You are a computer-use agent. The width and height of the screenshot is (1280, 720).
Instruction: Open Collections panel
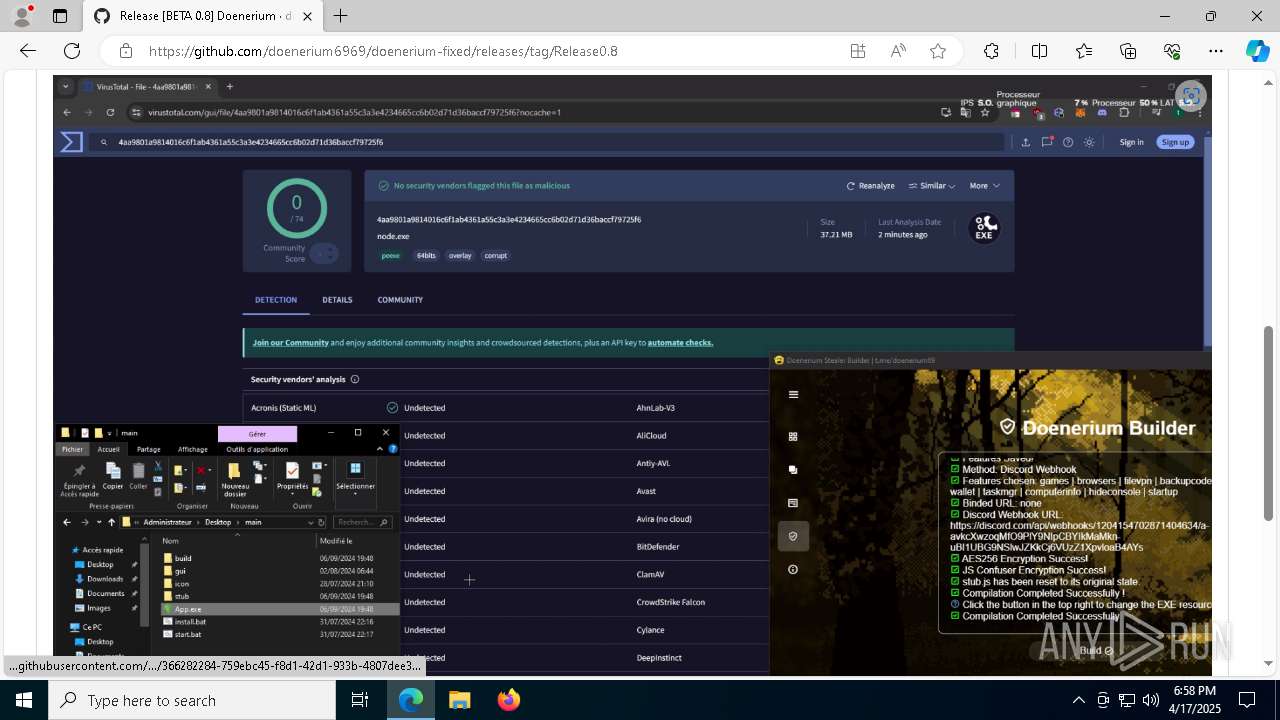point(1128,51)
